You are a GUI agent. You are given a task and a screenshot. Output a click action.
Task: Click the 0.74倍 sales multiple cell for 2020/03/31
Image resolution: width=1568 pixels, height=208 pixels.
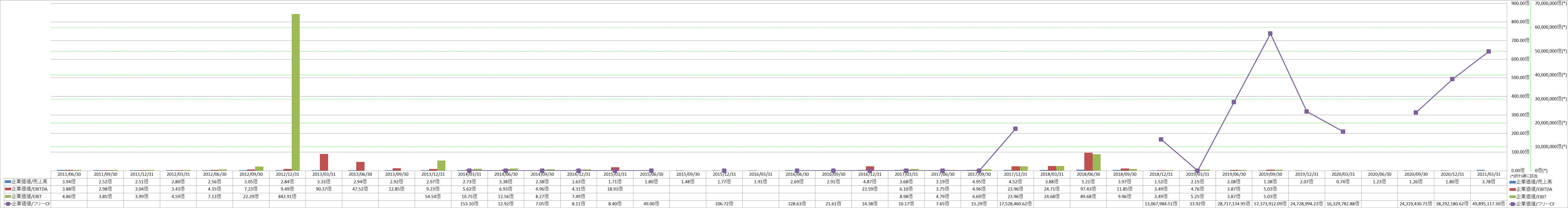pyautogui.click(x=1343, y=181)
